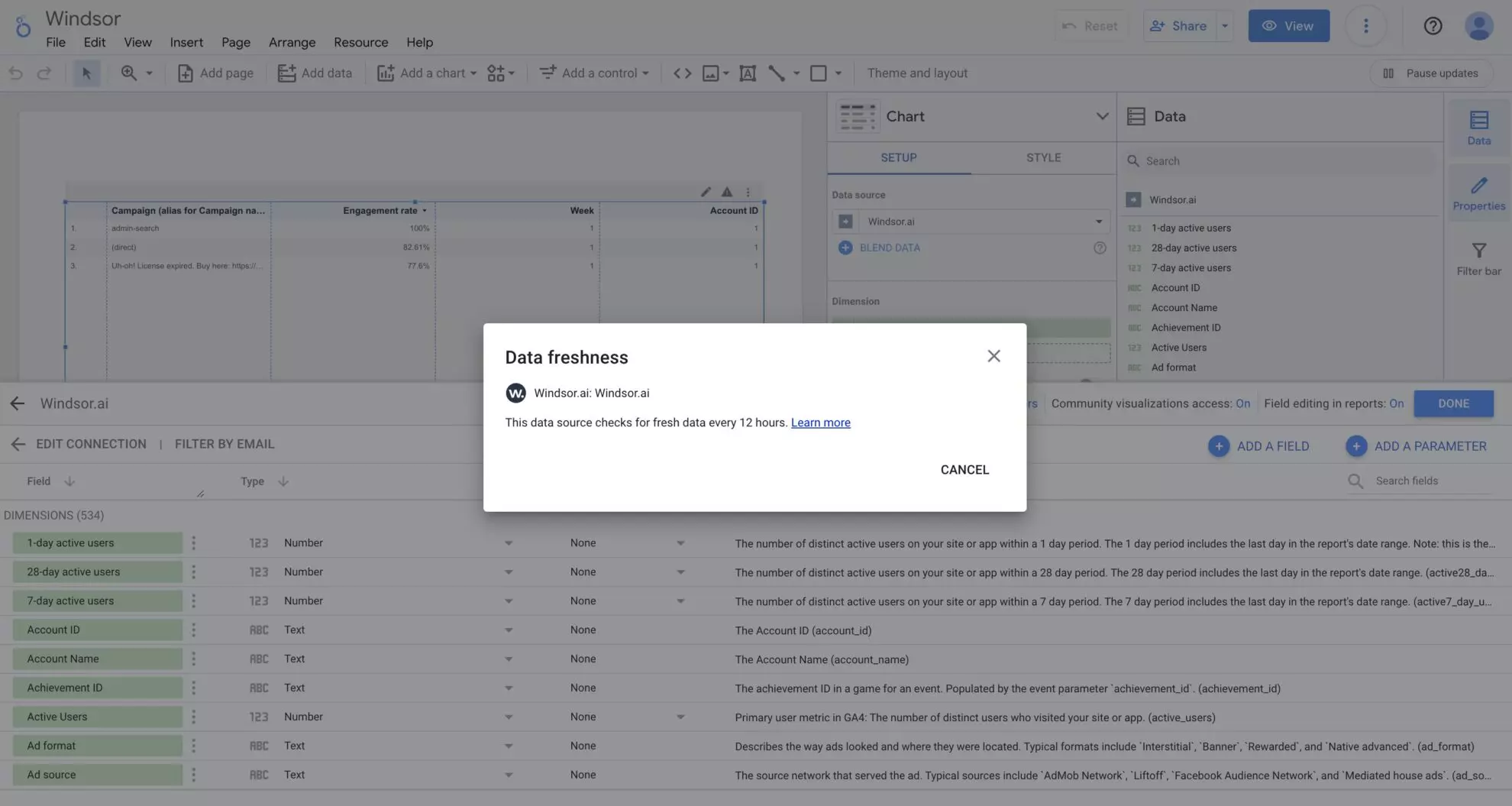Open type dropdown for Account ID field
Screen dimensions: 1512x806
pos(509,630)
